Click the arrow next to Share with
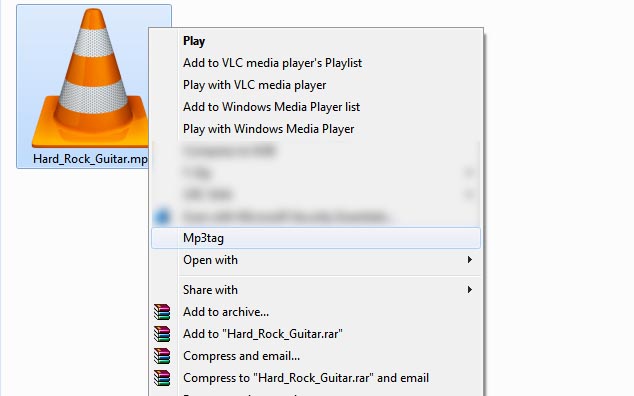 (x=469, y=290)
